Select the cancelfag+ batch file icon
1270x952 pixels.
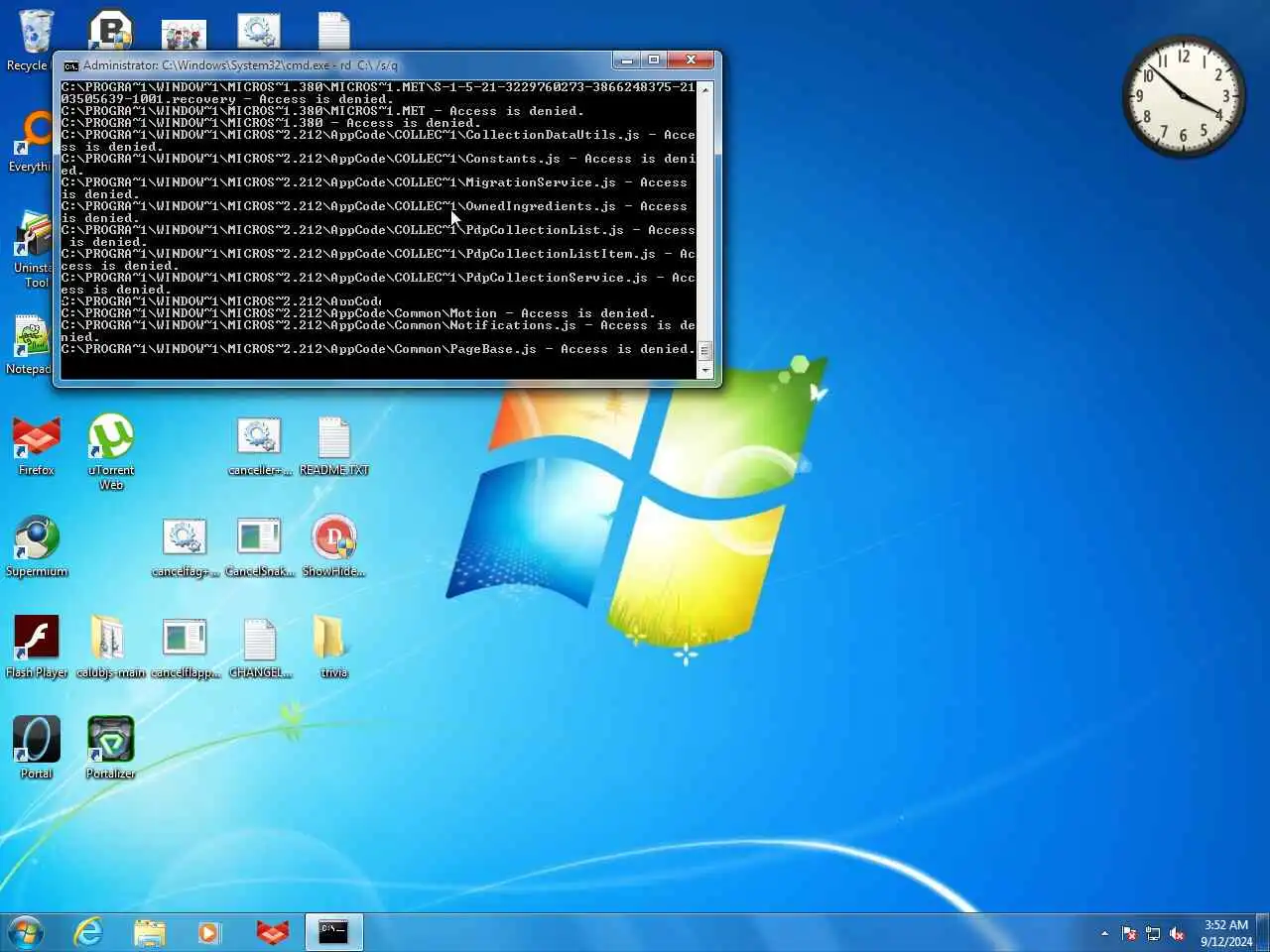pos(185,546)
